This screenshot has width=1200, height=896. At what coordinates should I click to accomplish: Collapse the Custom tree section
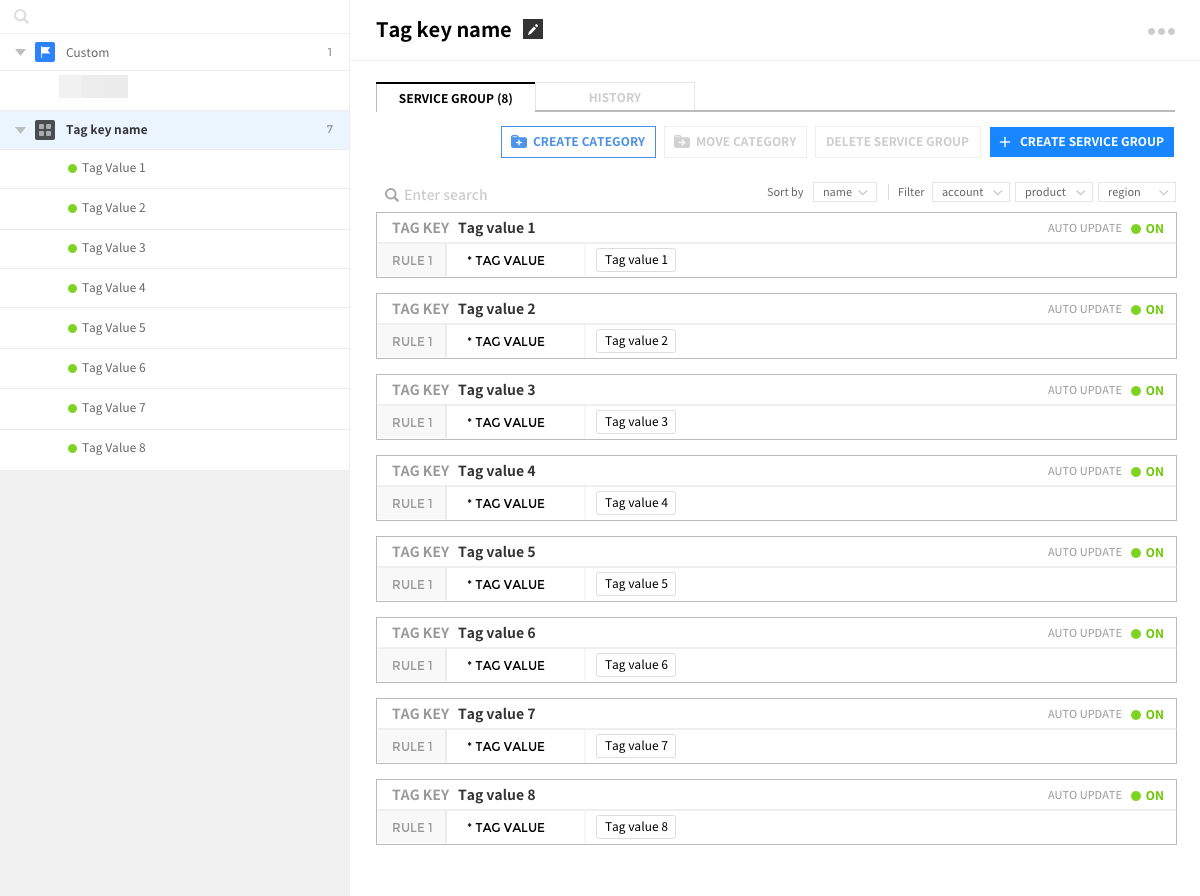click(x=20, y=52)
